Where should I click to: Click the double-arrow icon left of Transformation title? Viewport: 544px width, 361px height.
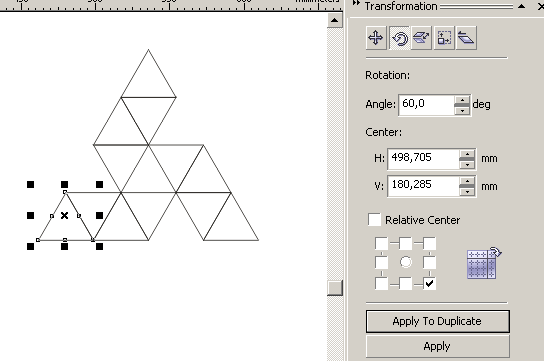tap(356, 3)
